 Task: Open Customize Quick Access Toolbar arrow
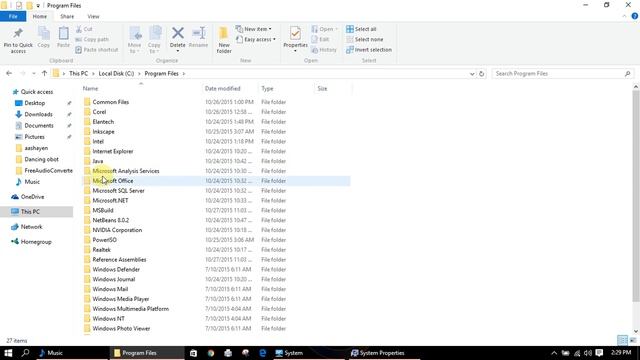[38, 6]
